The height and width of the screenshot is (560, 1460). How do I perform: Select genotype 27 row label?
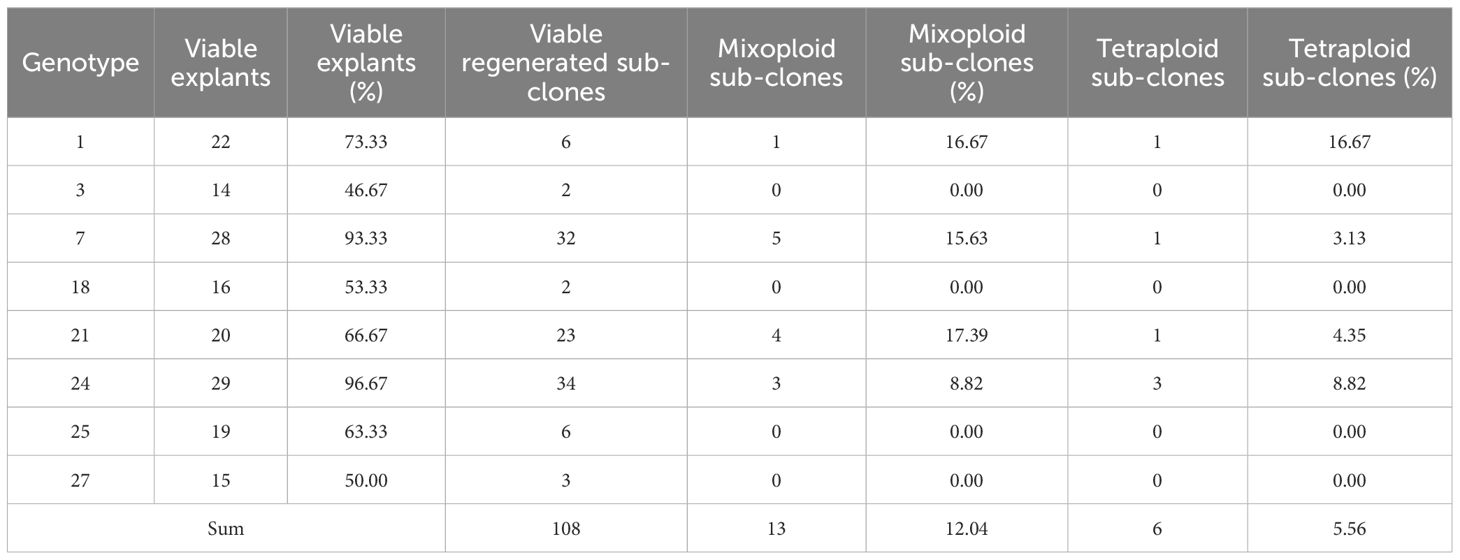coord(80,481)
